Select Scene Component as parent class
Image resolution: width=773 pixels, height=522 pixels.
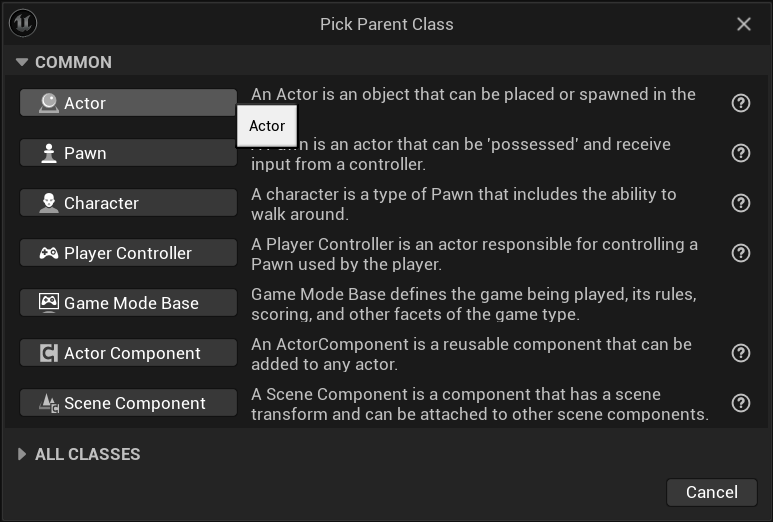coord(128,403)
